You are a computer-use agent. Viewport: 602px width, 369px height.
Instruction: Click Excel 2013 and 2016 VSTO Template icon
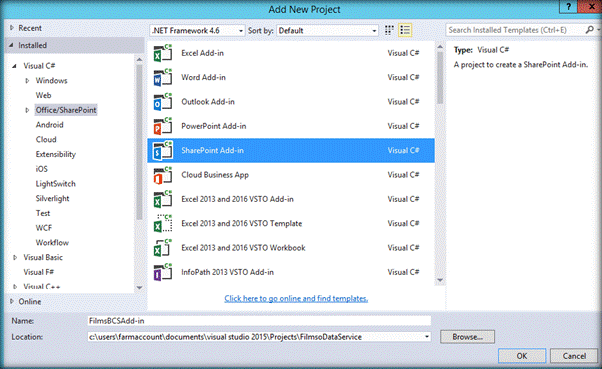(x=162, y=223)
